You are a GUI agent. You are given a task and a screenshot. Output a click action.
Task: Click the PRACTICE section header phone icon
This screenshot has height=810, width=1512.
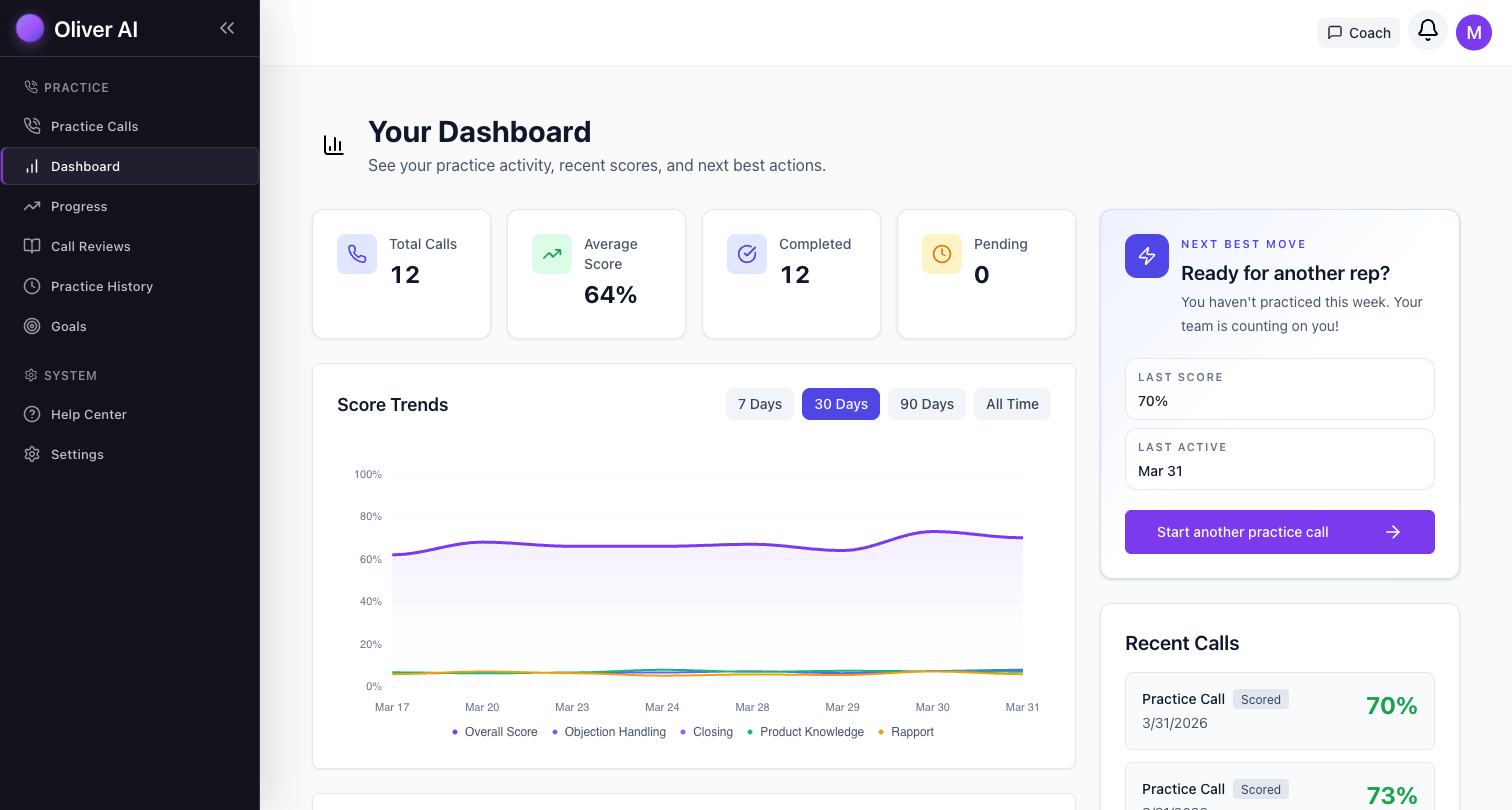[x=31, y=87]
